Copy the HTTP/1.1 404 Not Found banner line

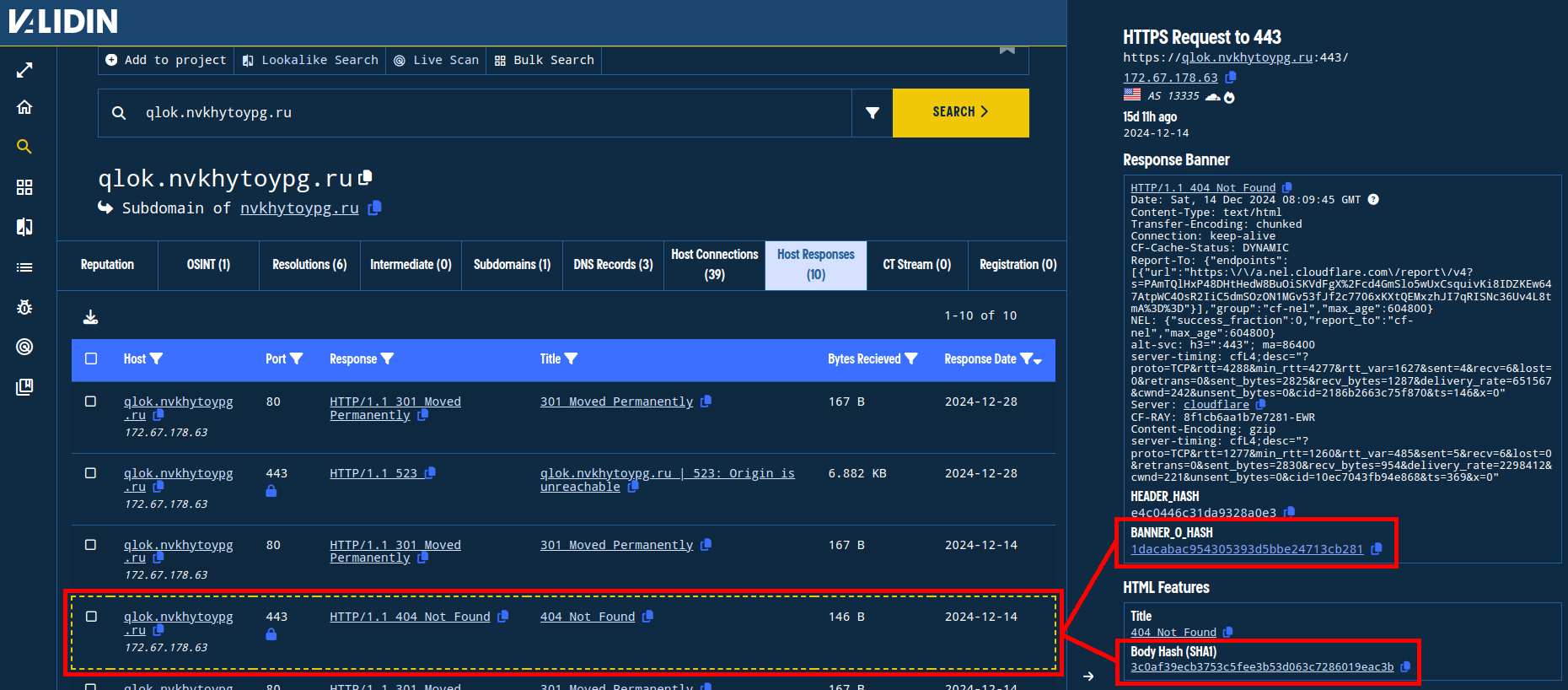1286,188
